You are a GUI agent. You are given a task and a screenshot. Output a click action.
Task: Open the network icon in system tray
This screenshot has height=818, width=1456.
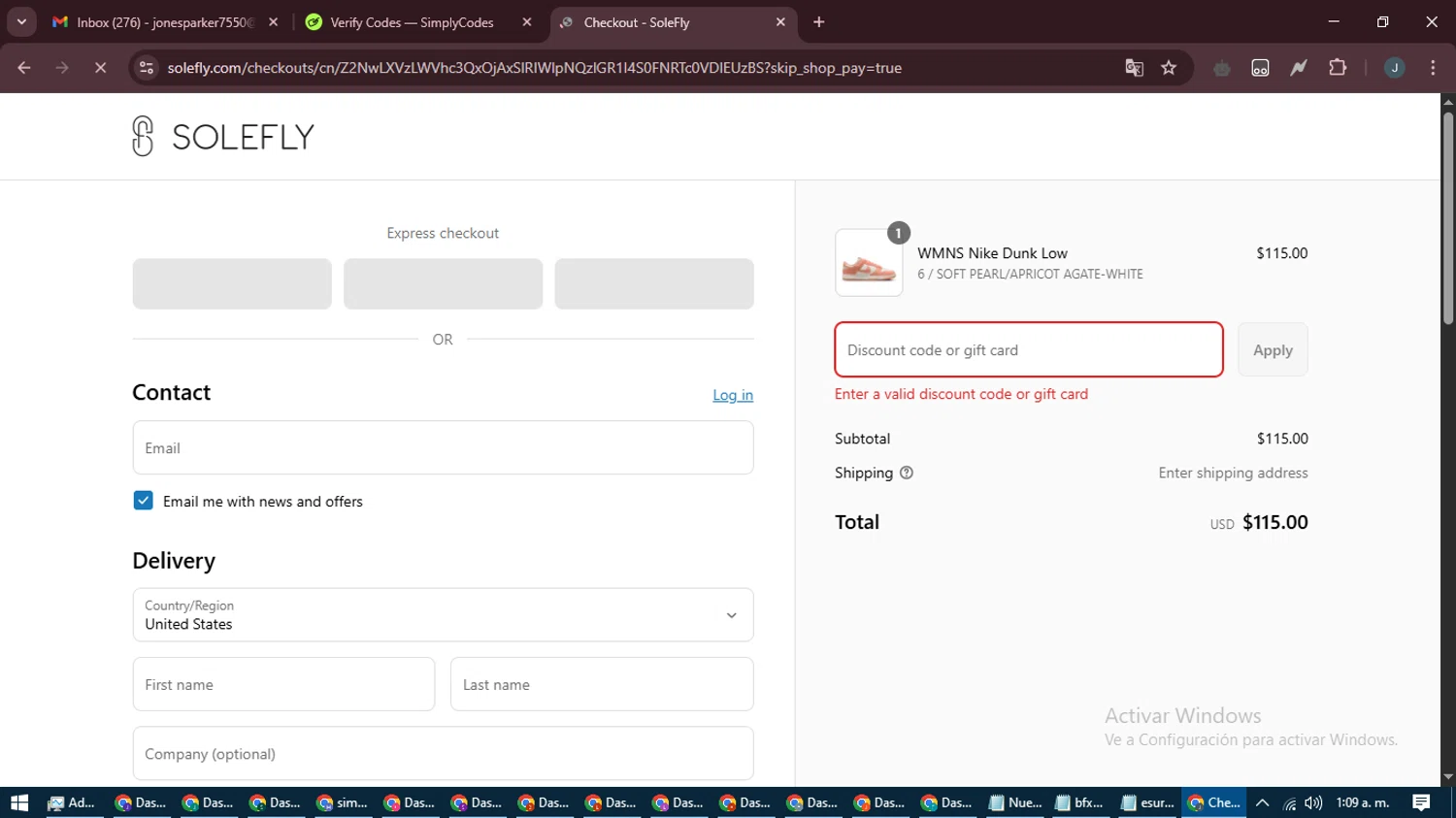pyautogui.click(x=1289, y=802)
